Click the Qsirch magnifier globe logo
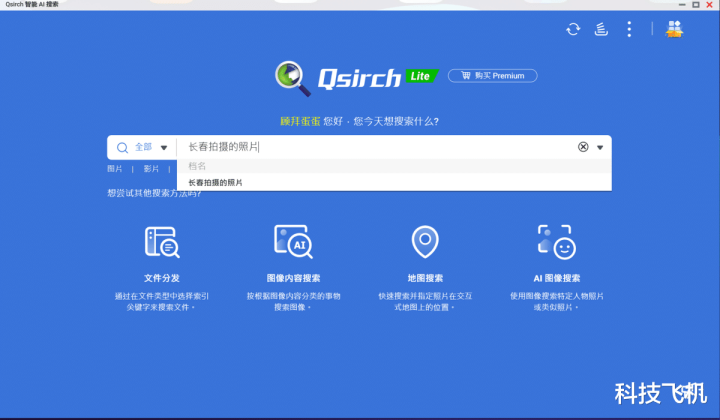Image resolution: width=720 pixels, height=420 pixels. [292, 78]
